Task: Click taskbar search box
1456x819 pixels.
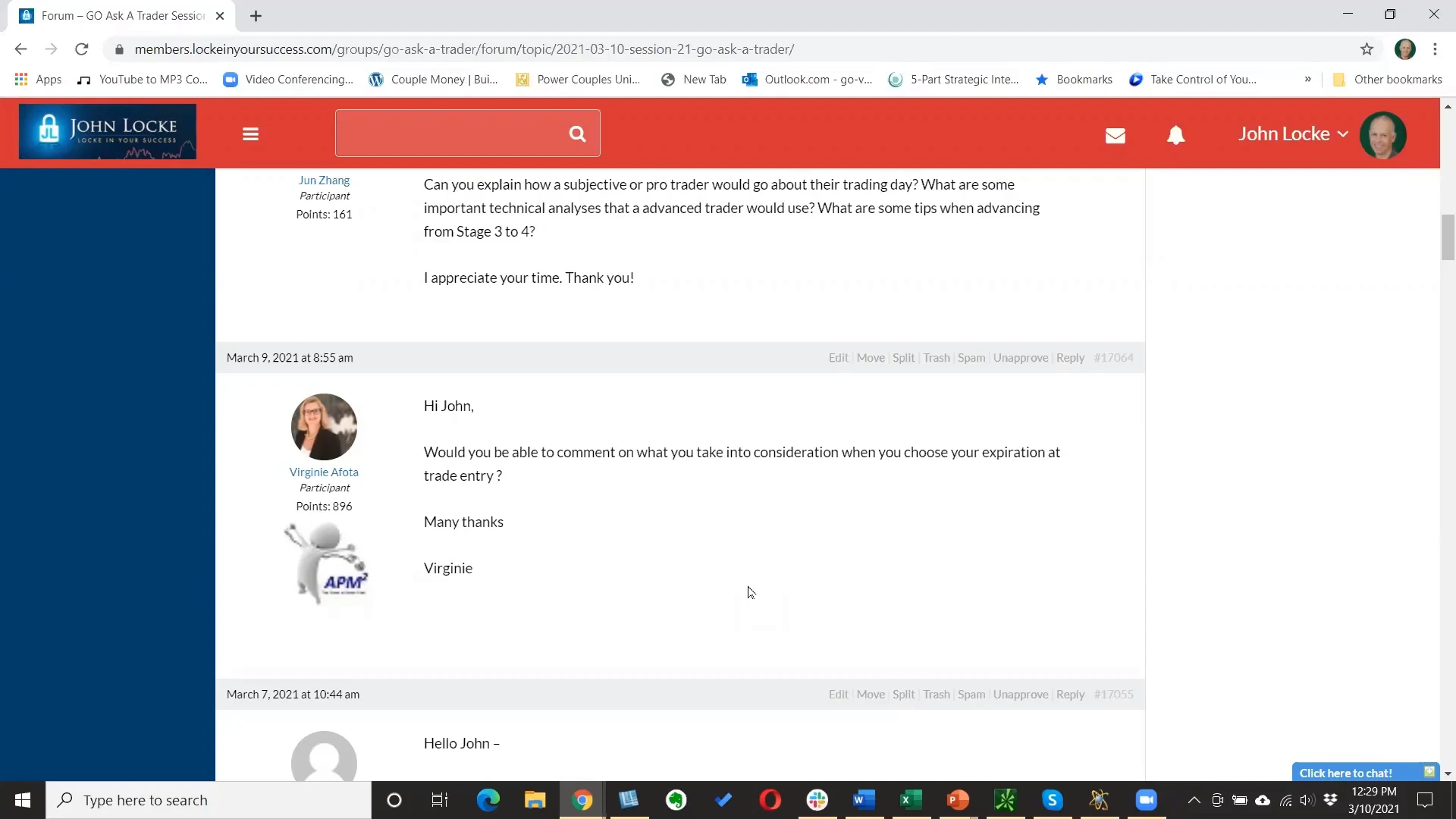Action: click(209, 800)
